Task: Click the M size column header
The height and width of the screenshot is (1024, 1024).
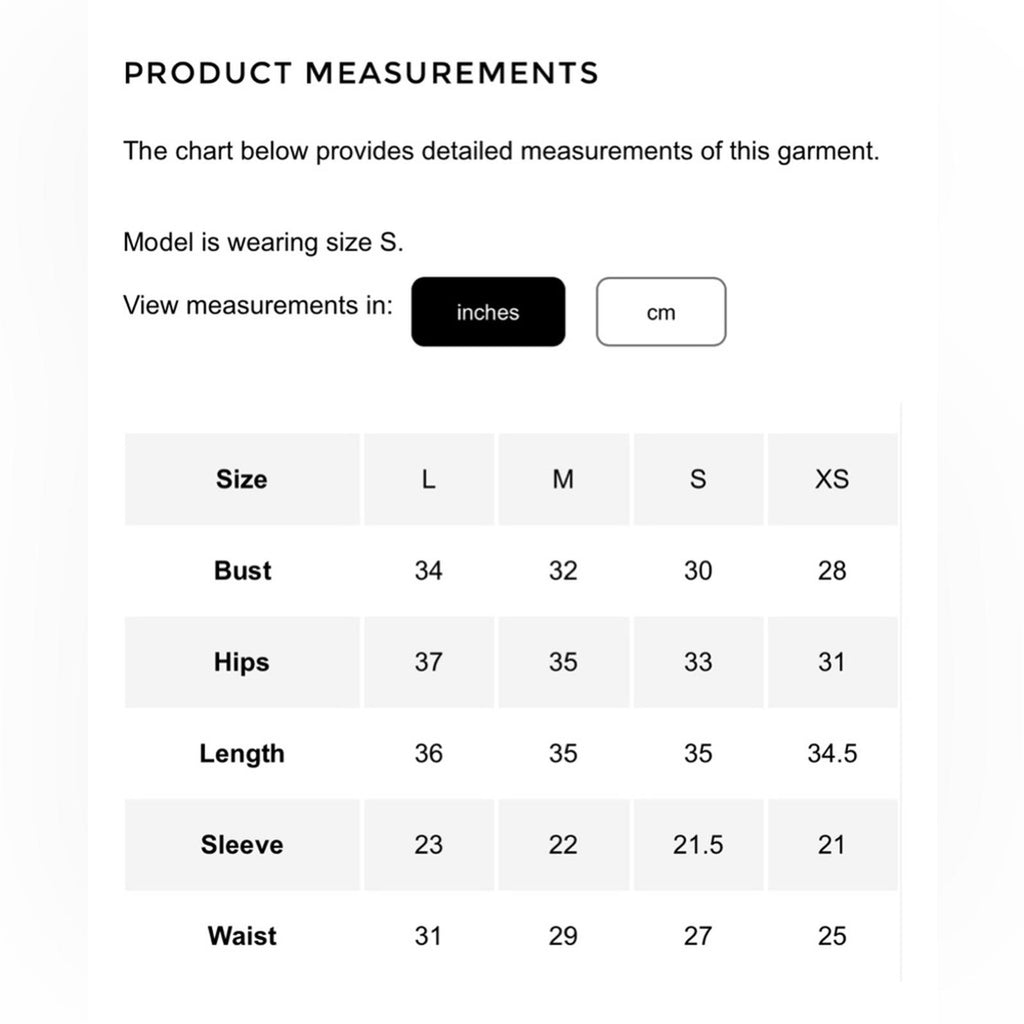Action: tap(563, 479)
